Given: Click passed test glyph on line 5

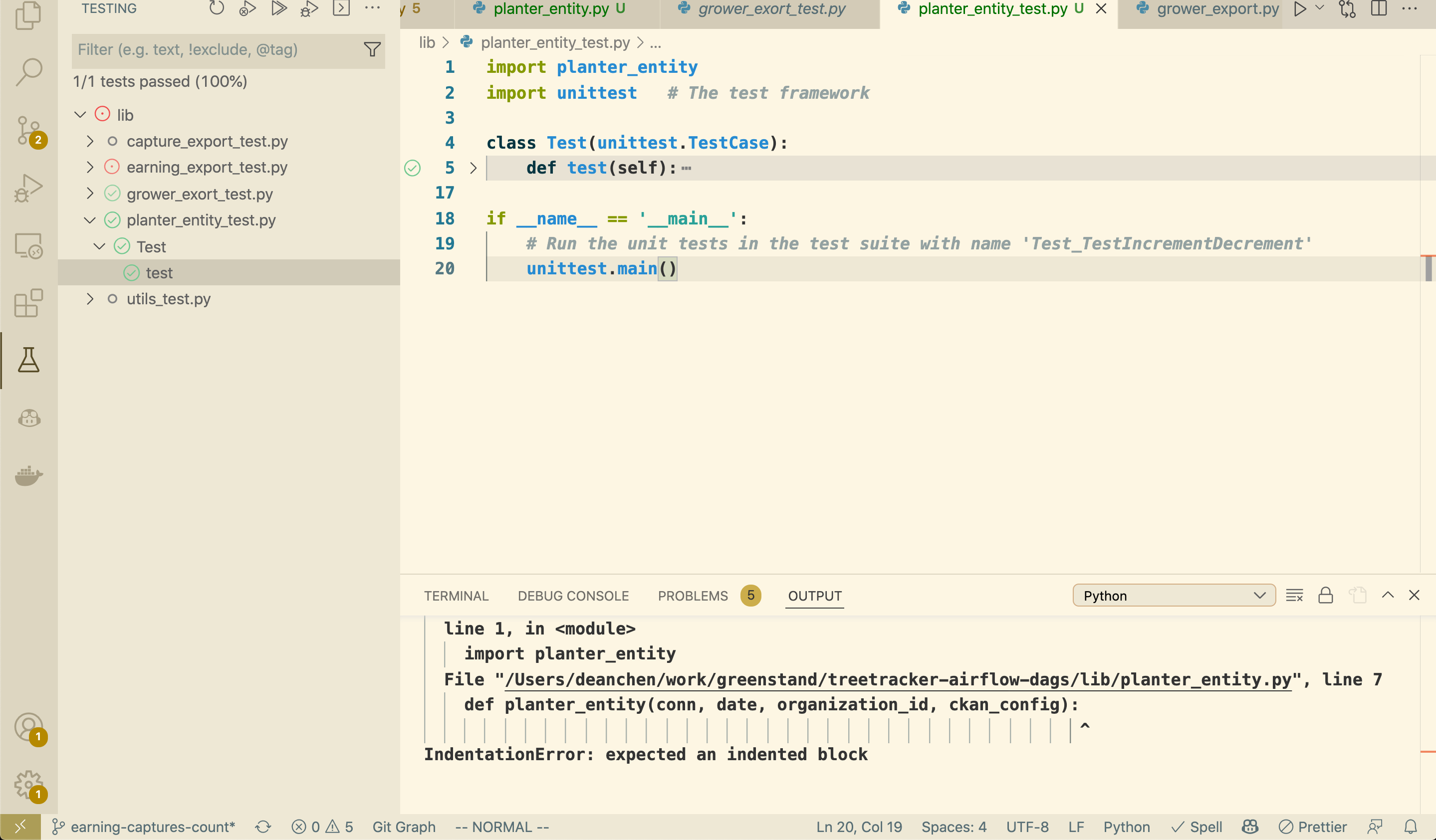Looking at the screenshot, I should pos(412,168).
